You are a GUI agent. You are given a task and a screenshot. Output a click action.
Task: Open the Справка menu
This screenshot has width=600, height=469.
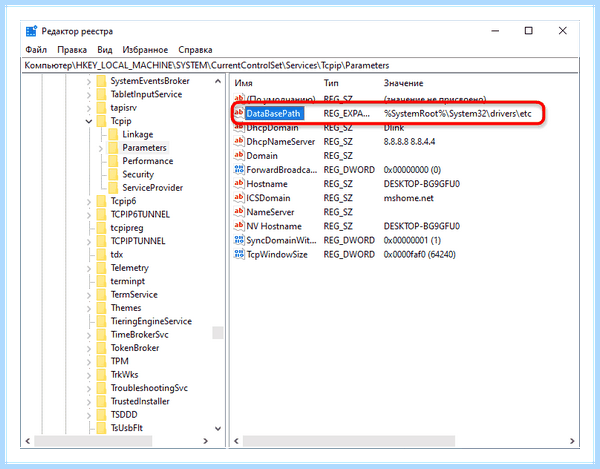195,50
